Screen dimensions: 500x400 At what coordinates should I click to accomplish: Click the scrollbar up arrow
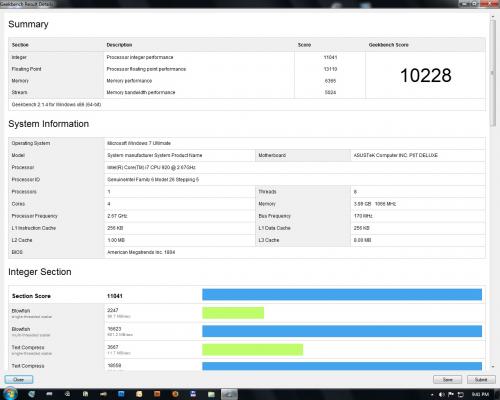[x=493, y=16]
